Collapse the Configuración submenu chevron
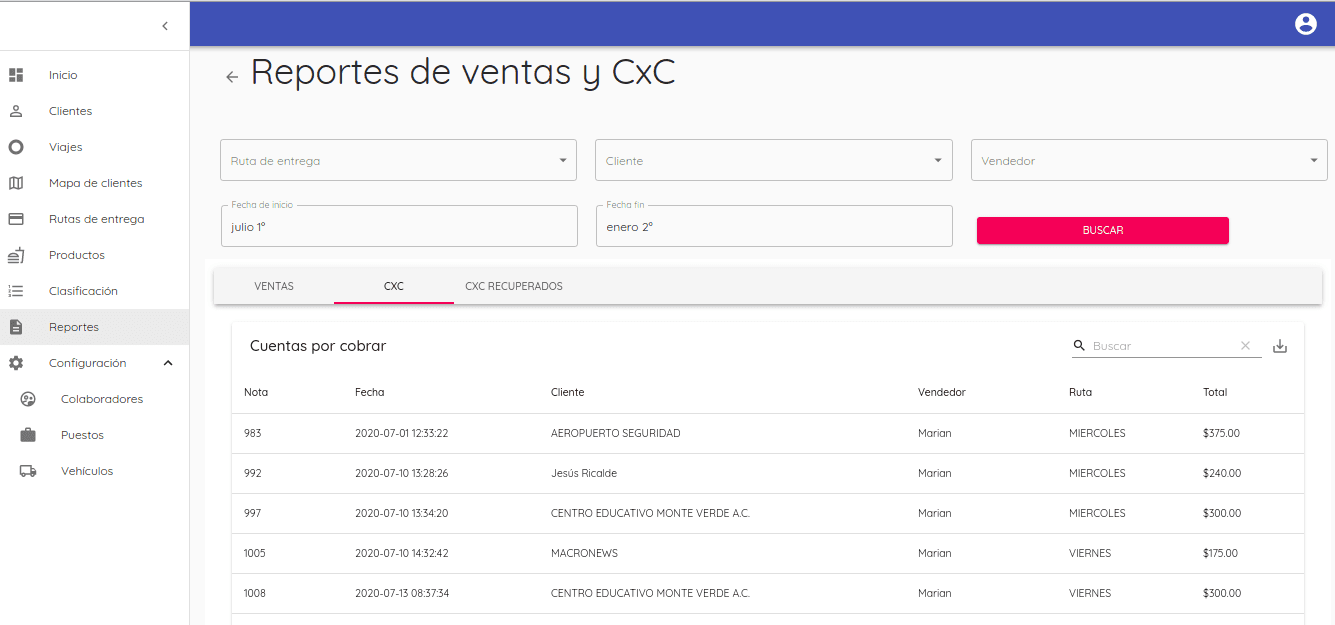The image size is (1335, 625). click(168, 363)
